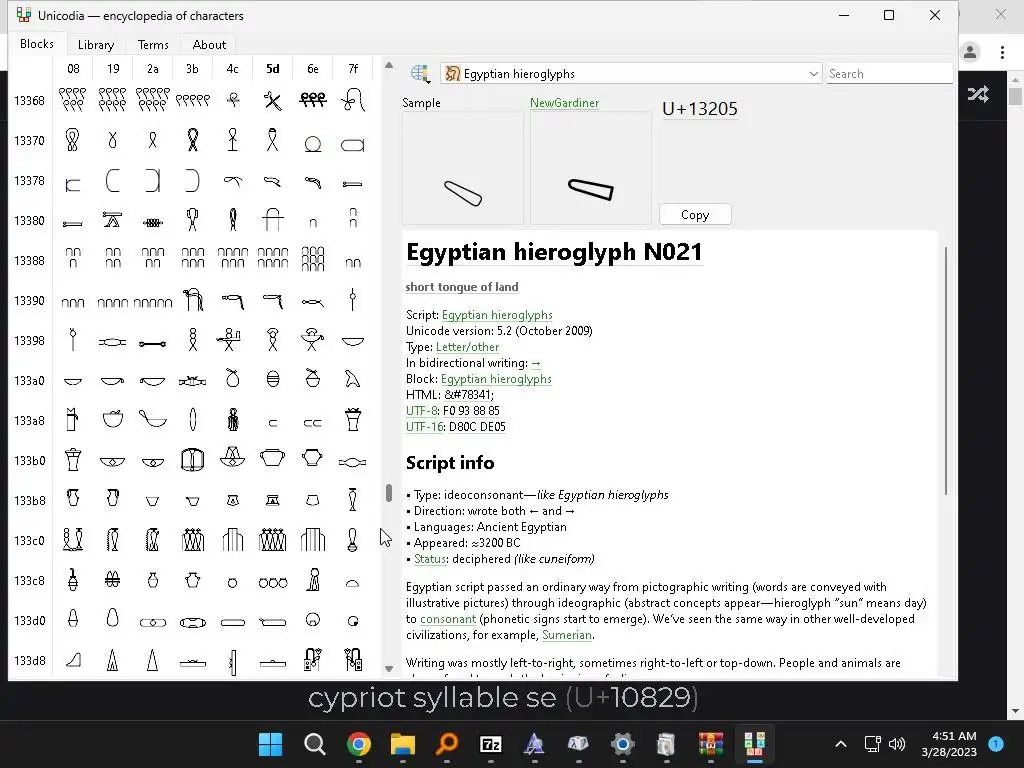Viewport: 1024px width, 768px height.
Task: Select glyph in row 133b0, column 3b
Action: [x=193, y=460]
